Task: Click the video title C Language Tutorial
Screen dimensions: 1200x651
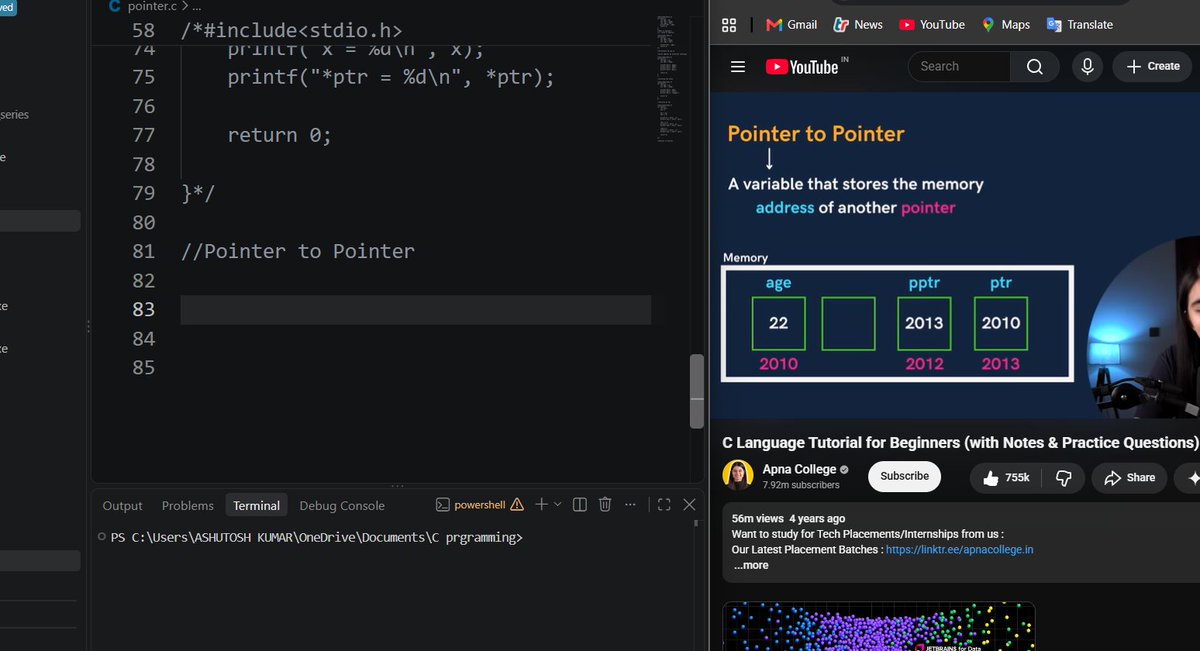Action: tap(960, 442)
